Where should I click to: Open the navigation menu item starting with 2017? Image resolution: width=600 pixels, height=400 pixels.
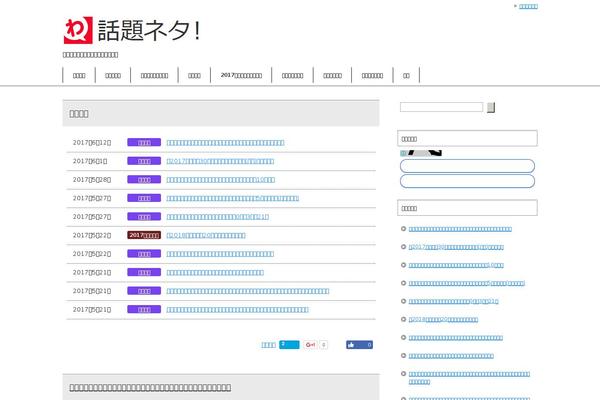(241, 75)
